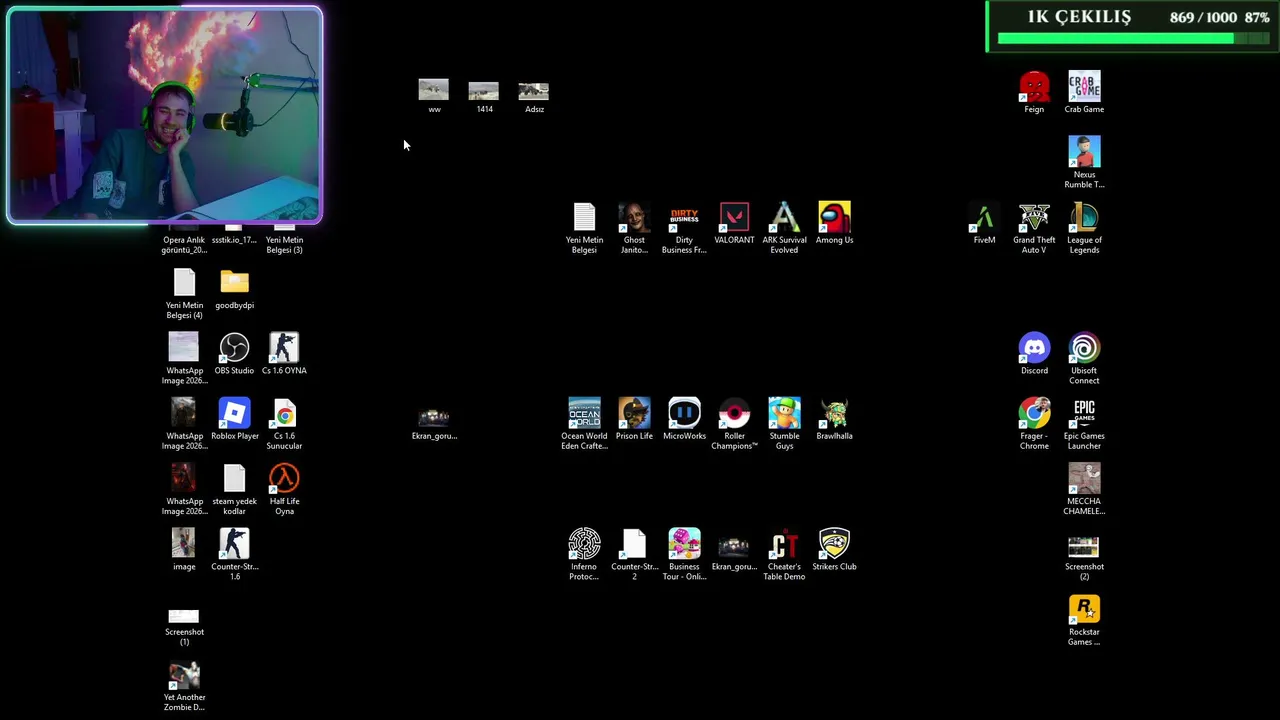Open the MECCHA CHAMELE... image file
Image resolution: width=1280 pixels, height=720 pixels.
click(1084, 479)
